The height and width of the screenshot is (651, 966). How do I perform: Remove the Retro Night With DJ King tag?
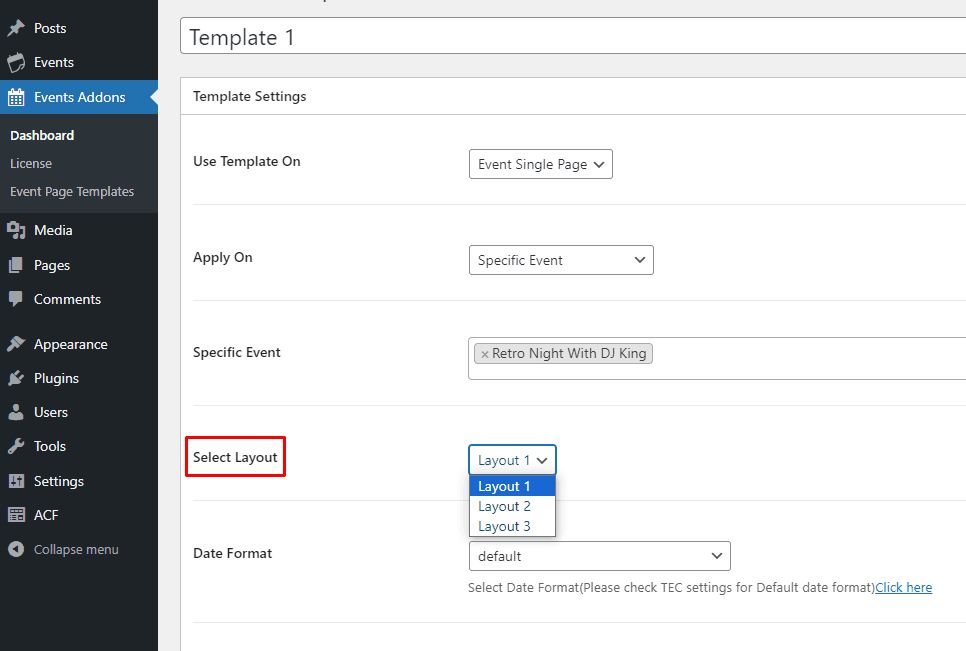485,354
